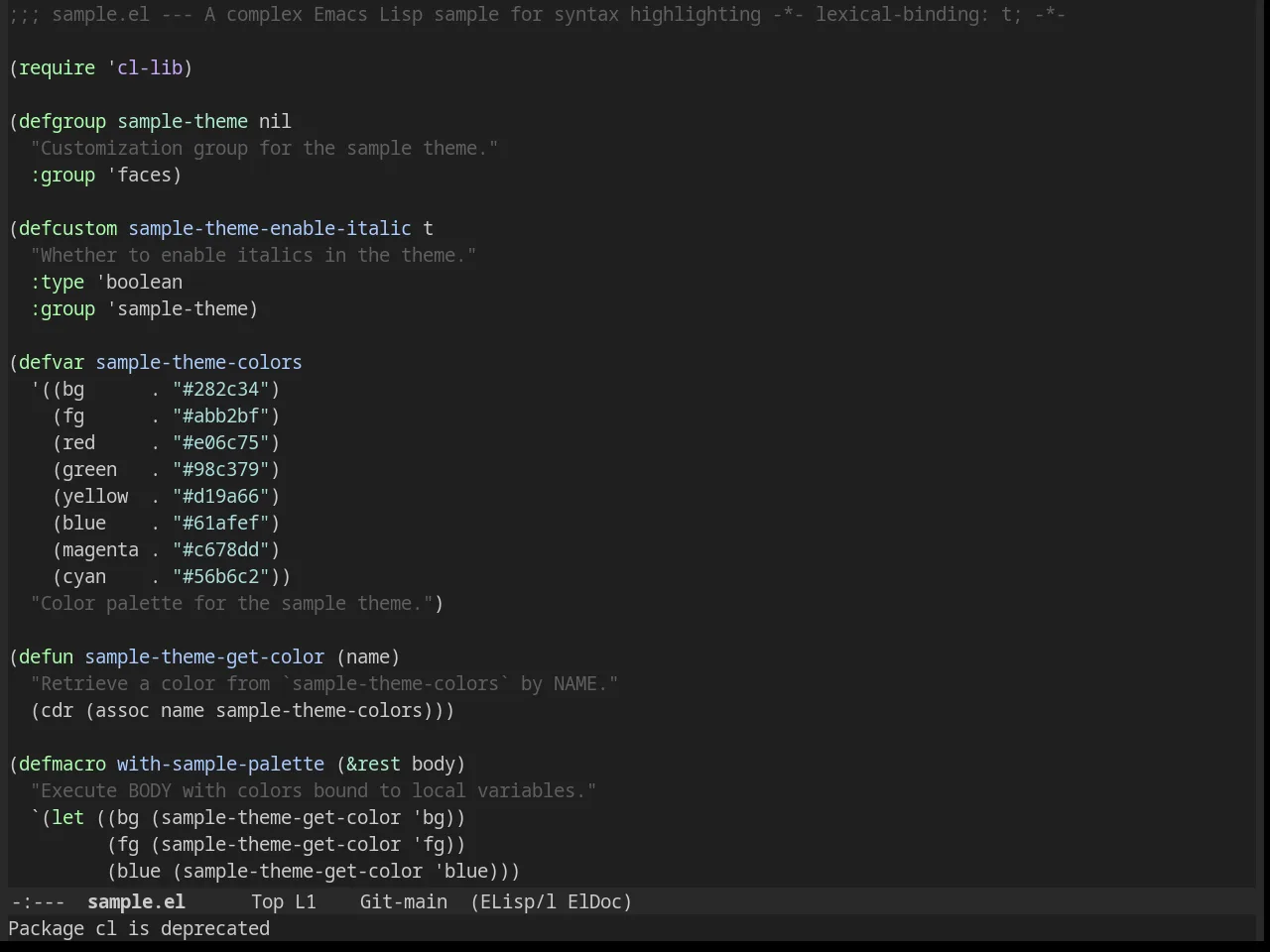Click docstring 'Customization group for the sample theme.'

pos(265,148)
